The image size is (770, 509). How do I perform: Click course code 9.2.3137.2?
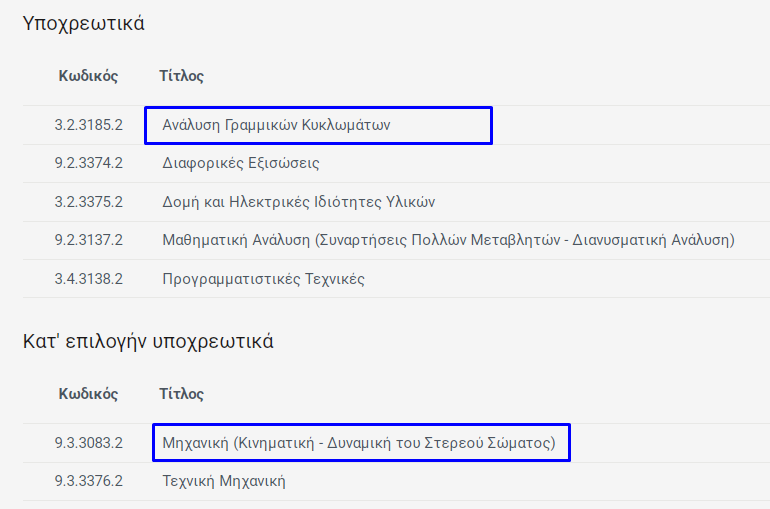[x=89, y=240]
